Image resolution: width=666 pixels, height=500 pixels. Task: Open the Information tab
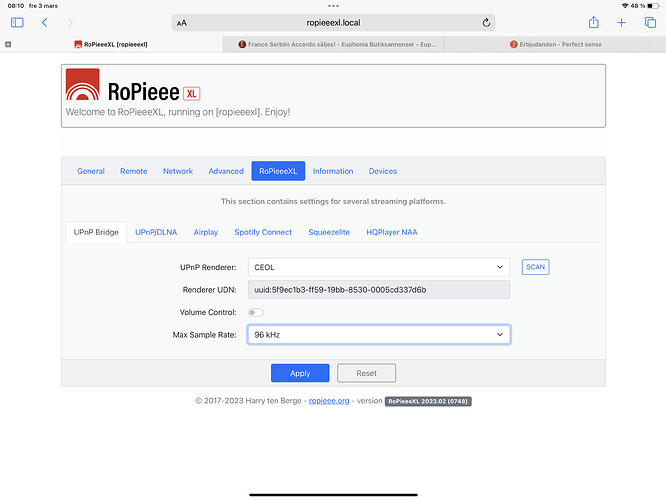pos(333,171)
